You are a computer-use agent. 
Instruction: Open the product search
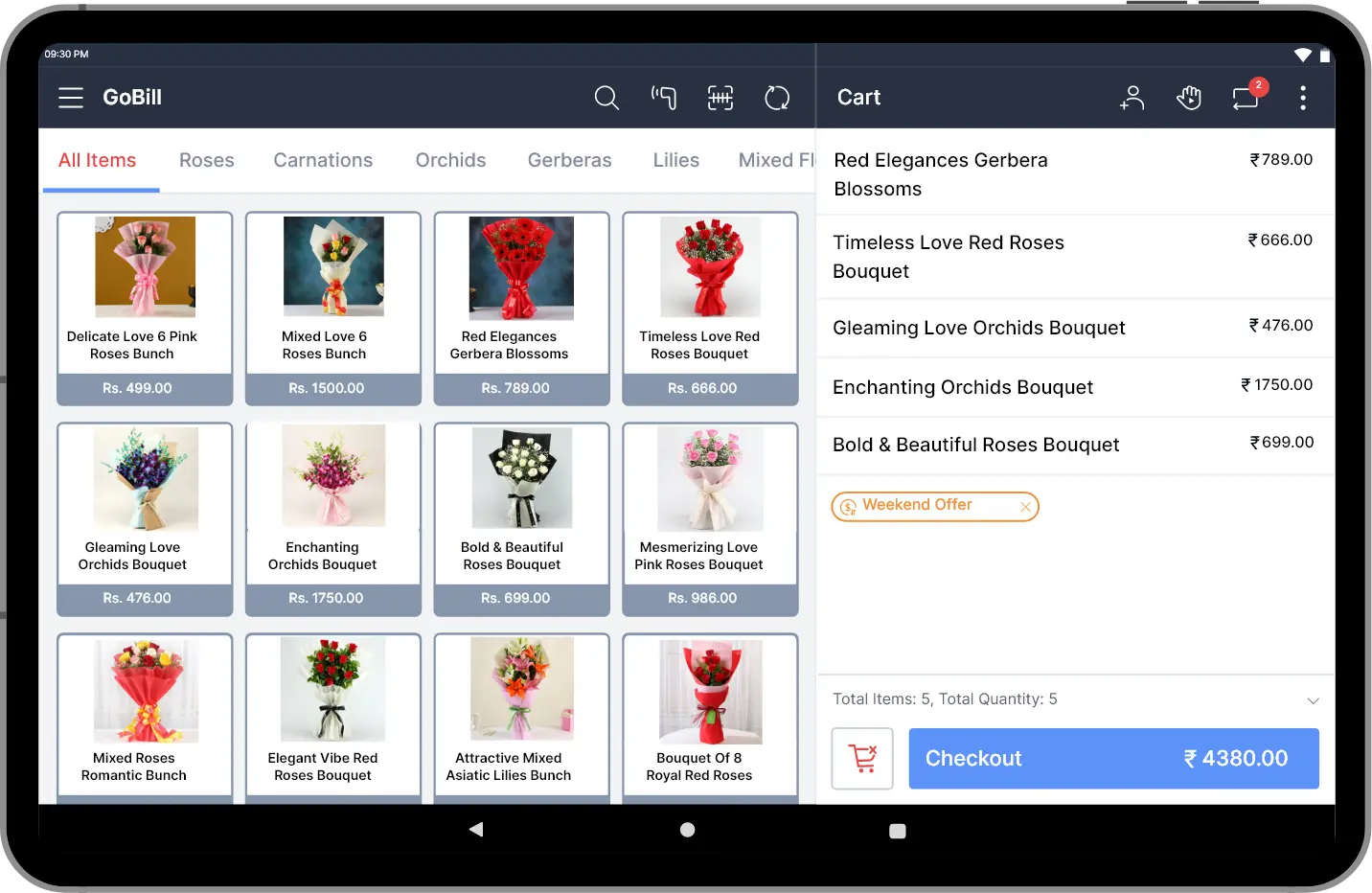606,98
